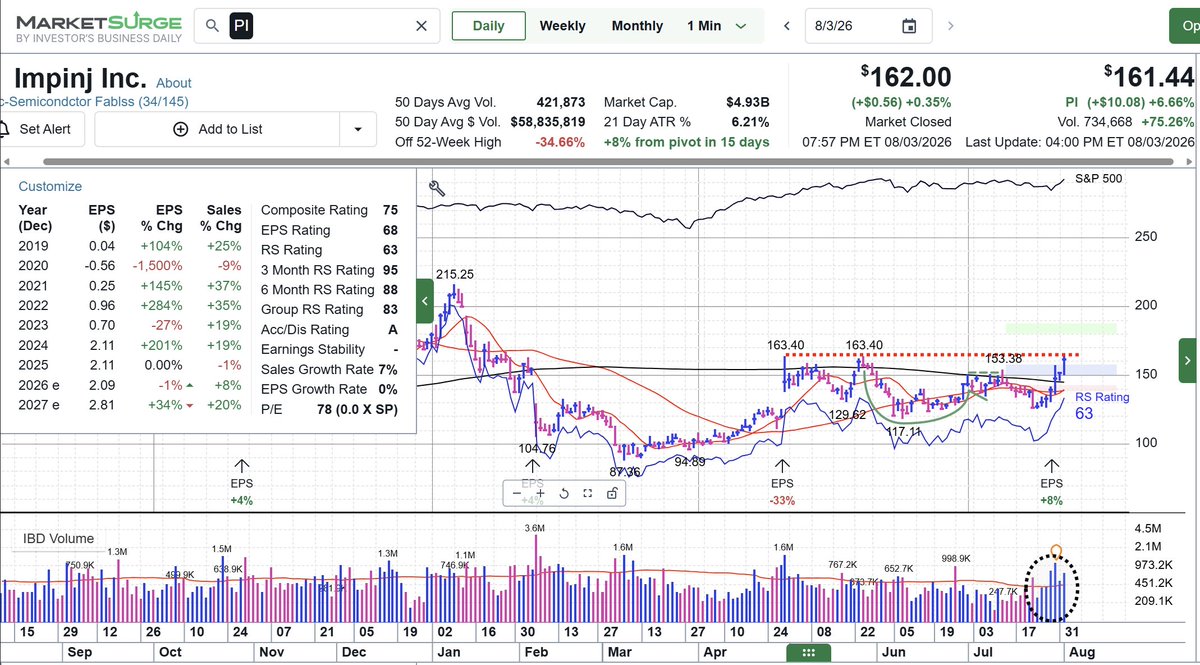Click the Group RS Rating row

329,310
